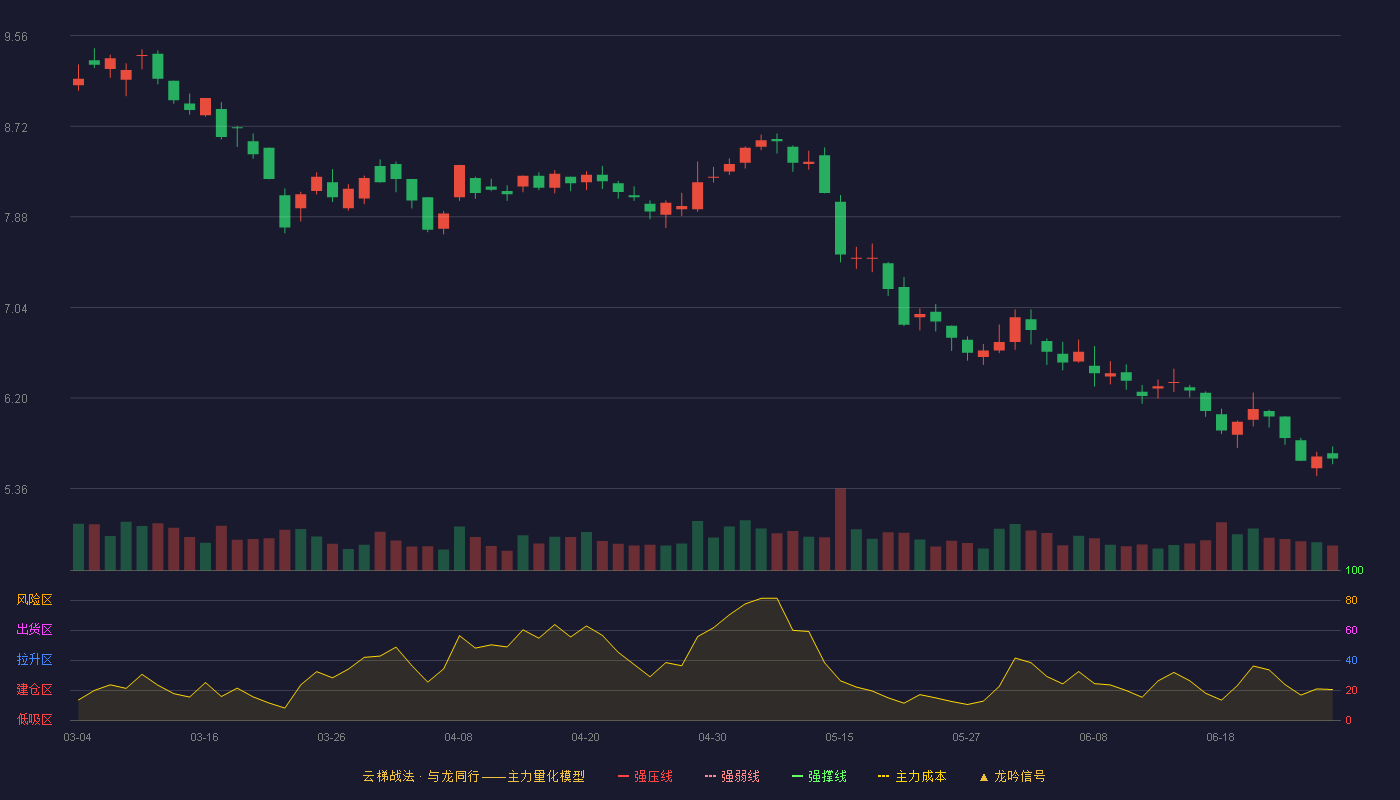Screen dimensions: 1400x800
Task: Toggle the 主力成本 legend item
Action: click(912, 776)
